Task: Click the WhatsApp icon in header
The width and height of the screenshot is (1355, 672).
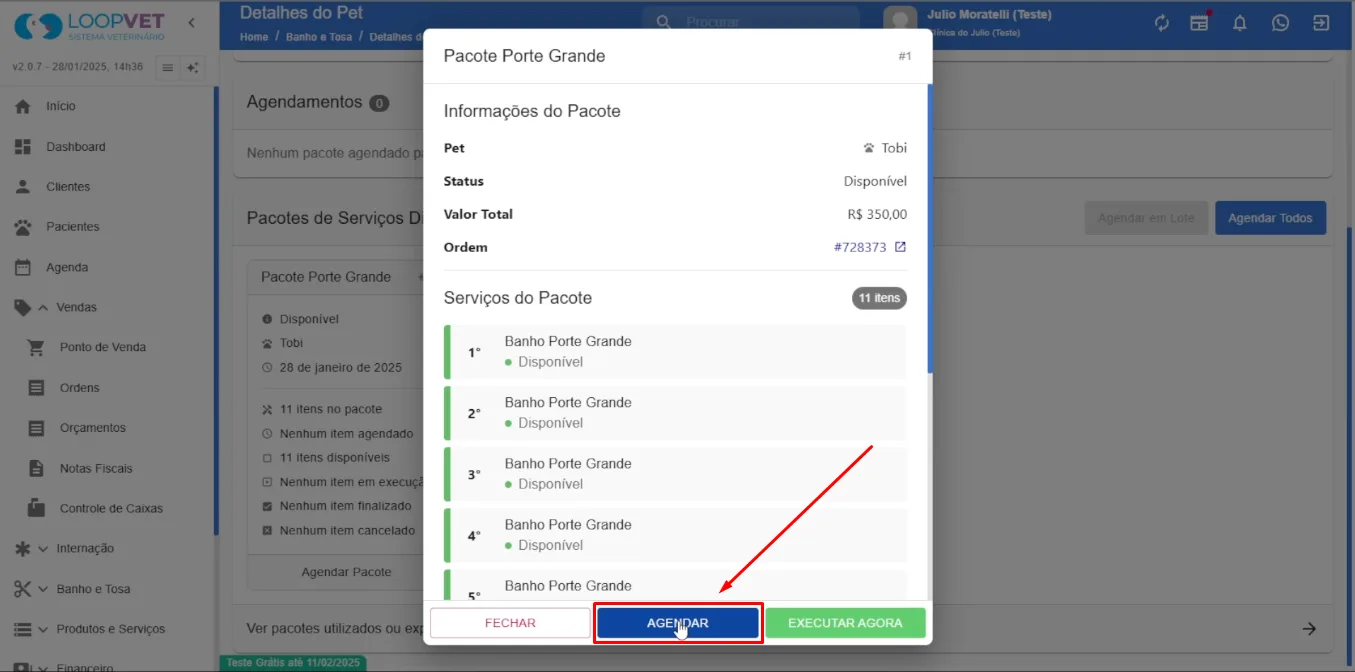Action: [x=1280, y=23]
